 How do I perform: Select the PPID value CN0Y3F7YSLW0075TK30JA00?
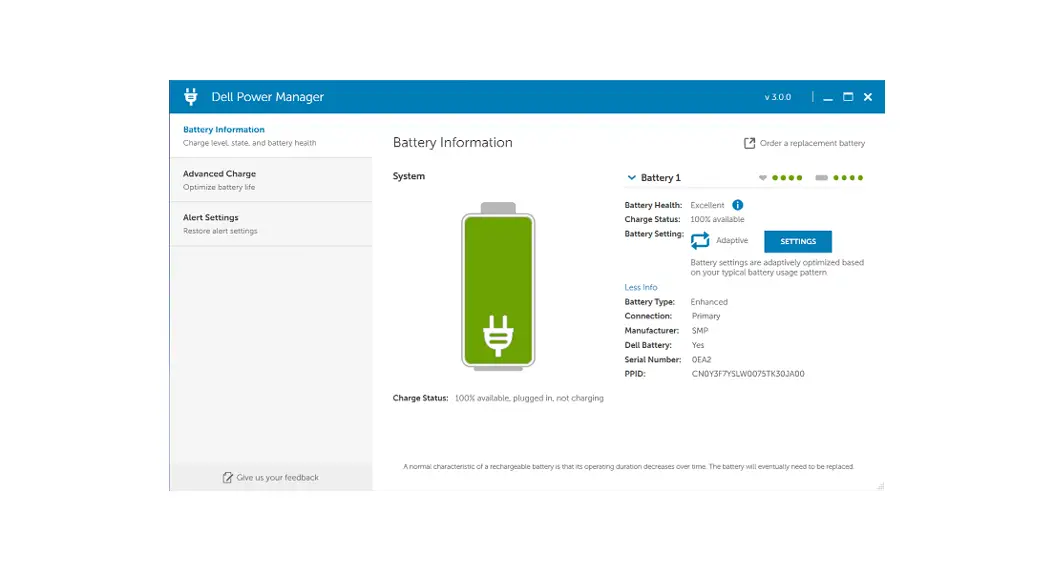[748, 374]
